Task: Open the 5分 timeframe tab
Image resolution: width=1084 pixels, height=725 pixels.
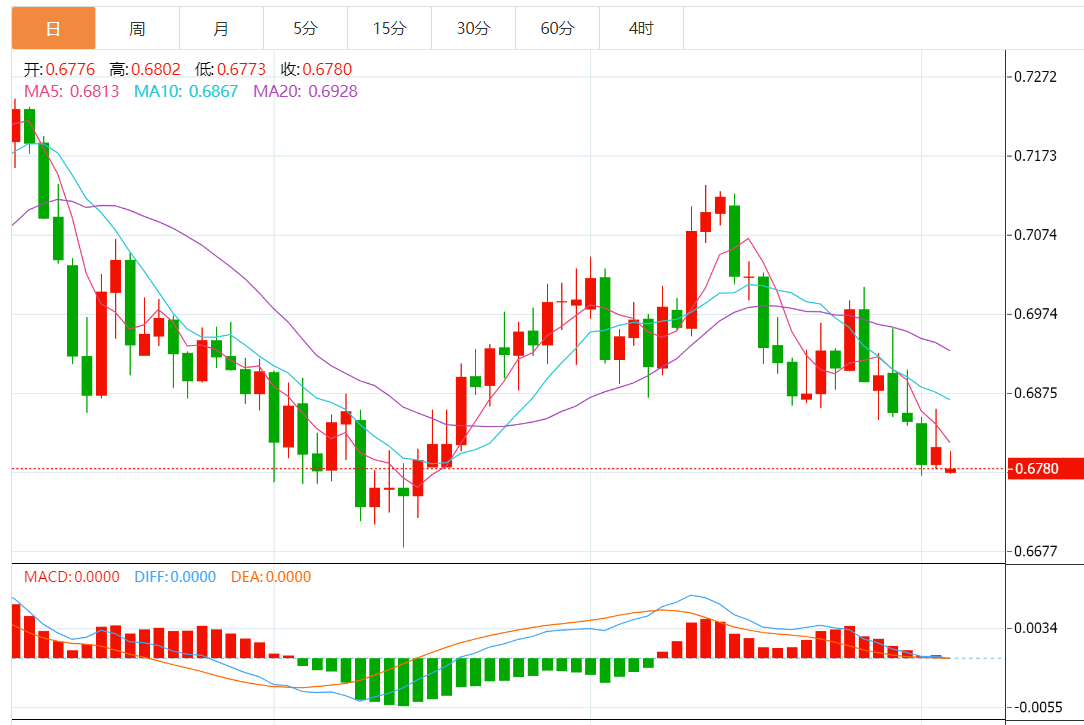Action: [x=306, y=28]
